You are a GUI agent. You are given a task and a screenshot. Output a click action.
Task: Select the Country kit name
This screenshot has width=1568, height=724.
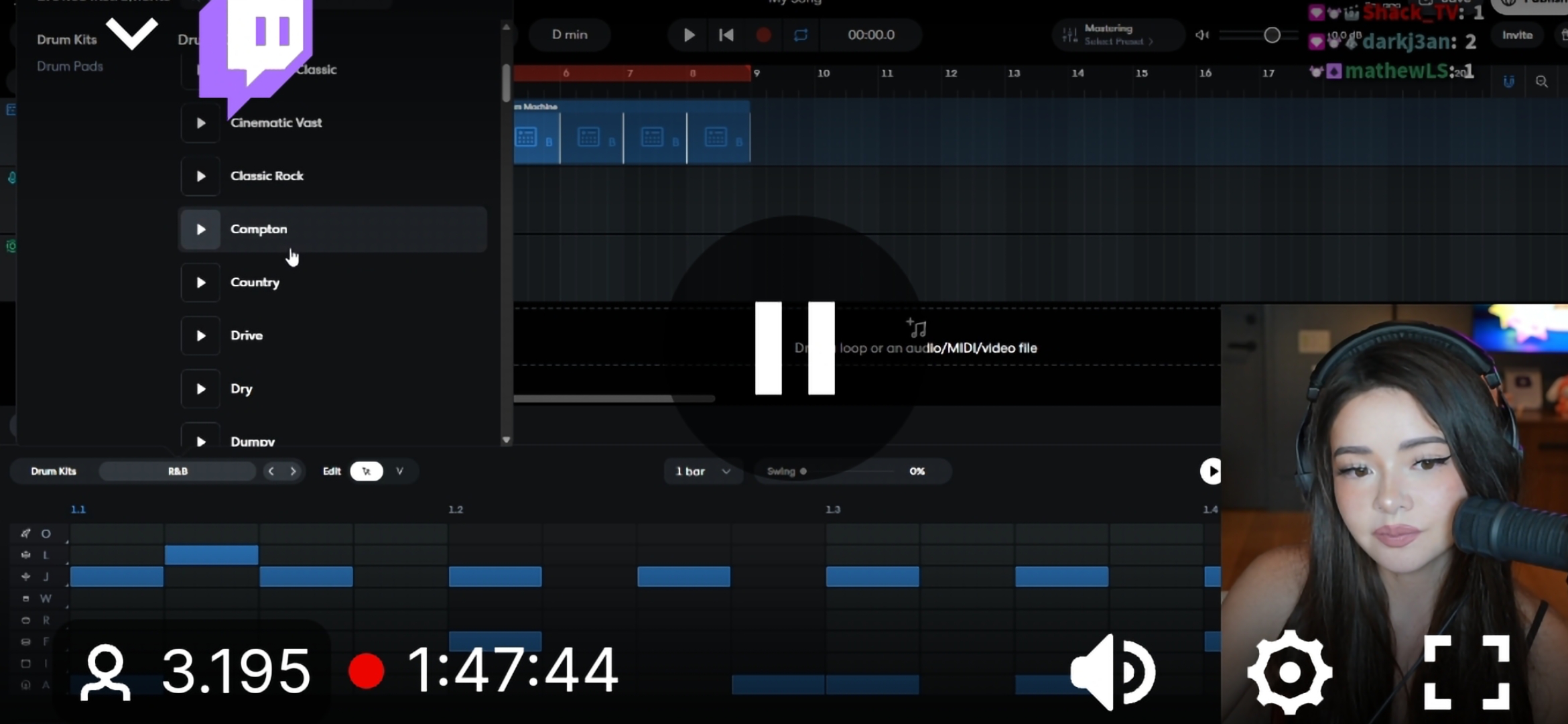coord(255,282)
